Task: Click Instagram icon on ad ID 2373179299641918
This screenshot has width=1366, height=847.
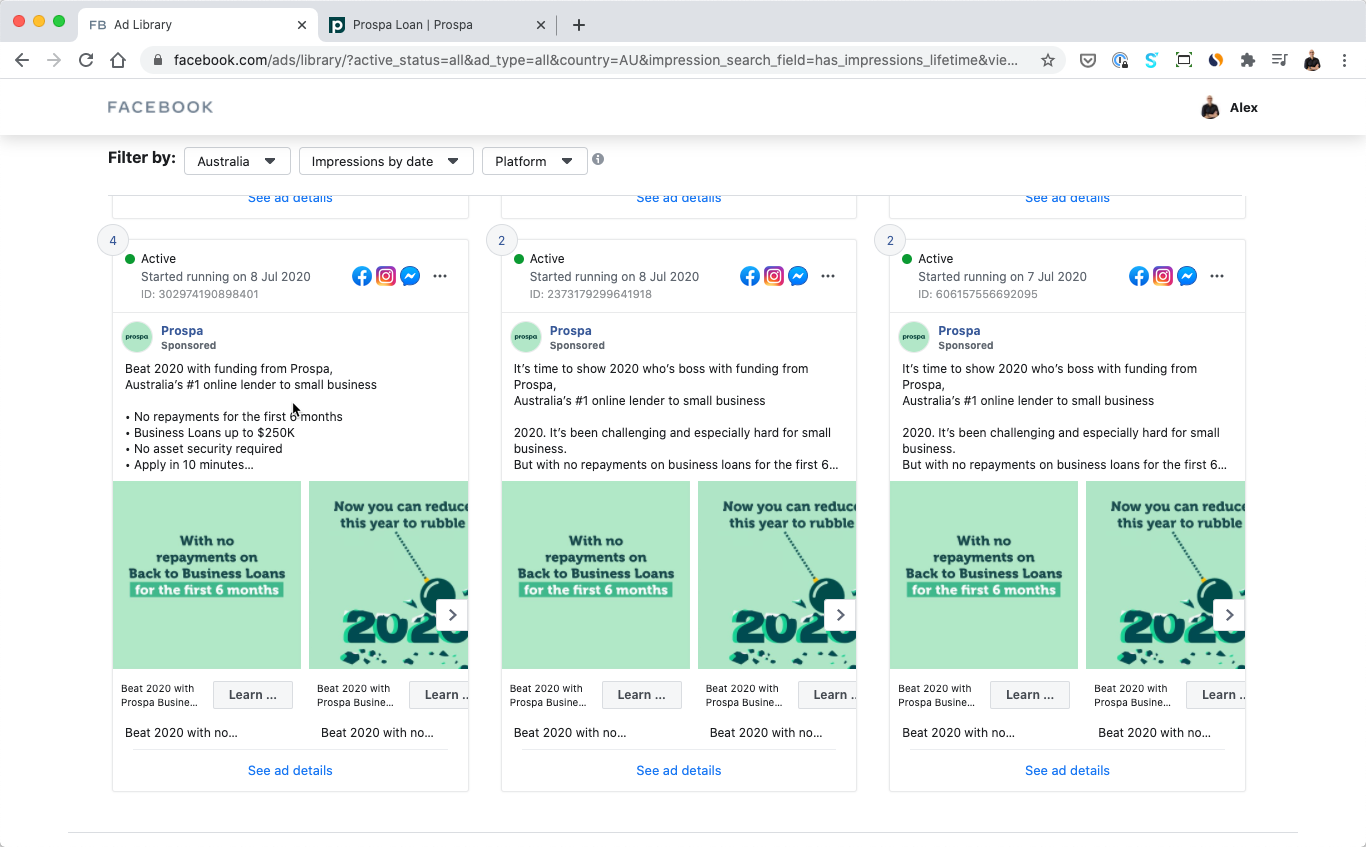Action: 774,276
